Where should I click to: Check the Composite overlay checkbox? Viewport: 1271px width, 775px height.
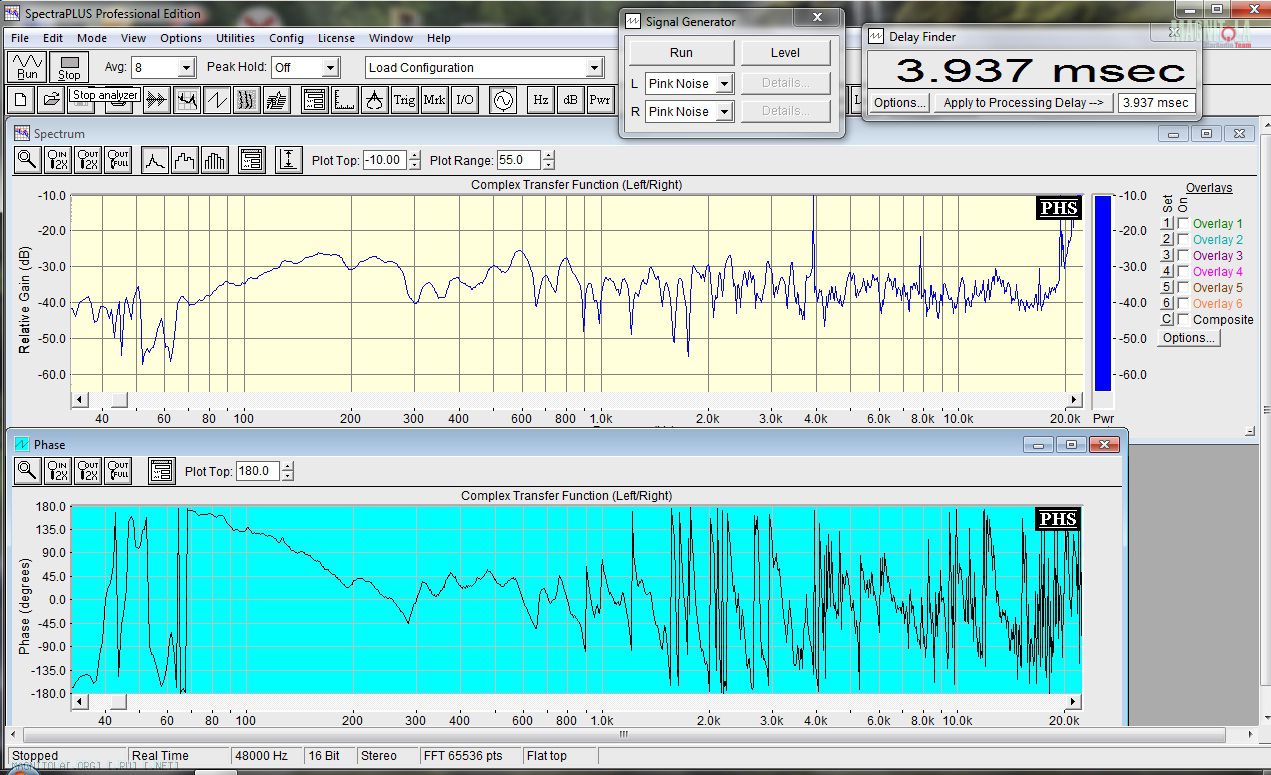click(1184, 319)
